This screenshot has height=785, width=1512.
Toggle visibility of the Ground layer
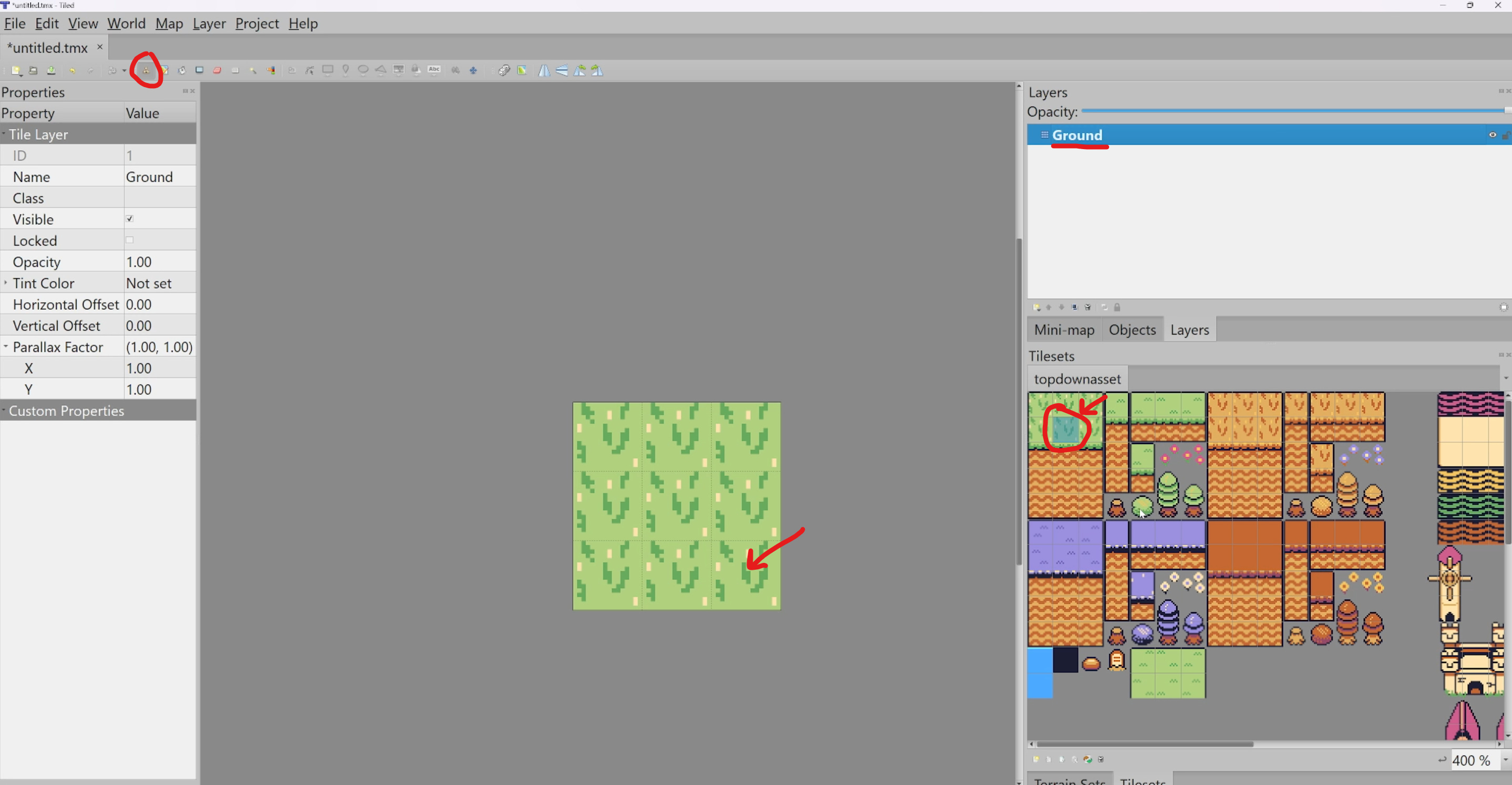(x=1492, y=135)
